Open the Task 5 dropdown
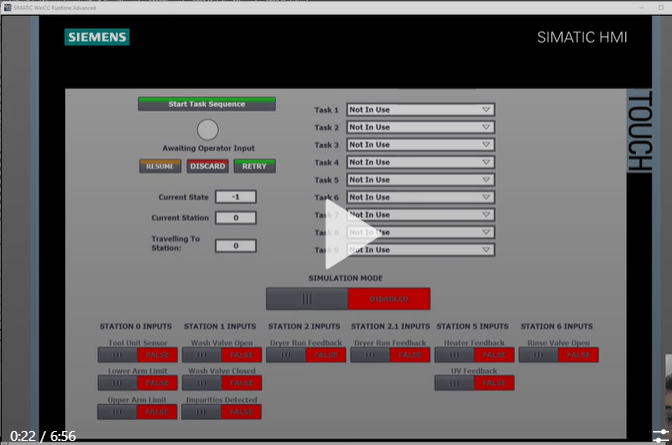 (x=420, y=180)
